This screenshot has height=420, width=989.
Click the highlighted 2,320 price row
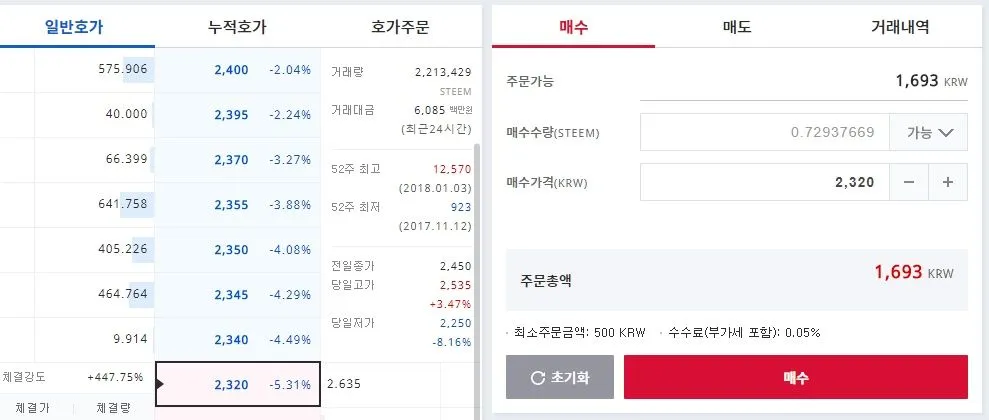click(238, 385)
